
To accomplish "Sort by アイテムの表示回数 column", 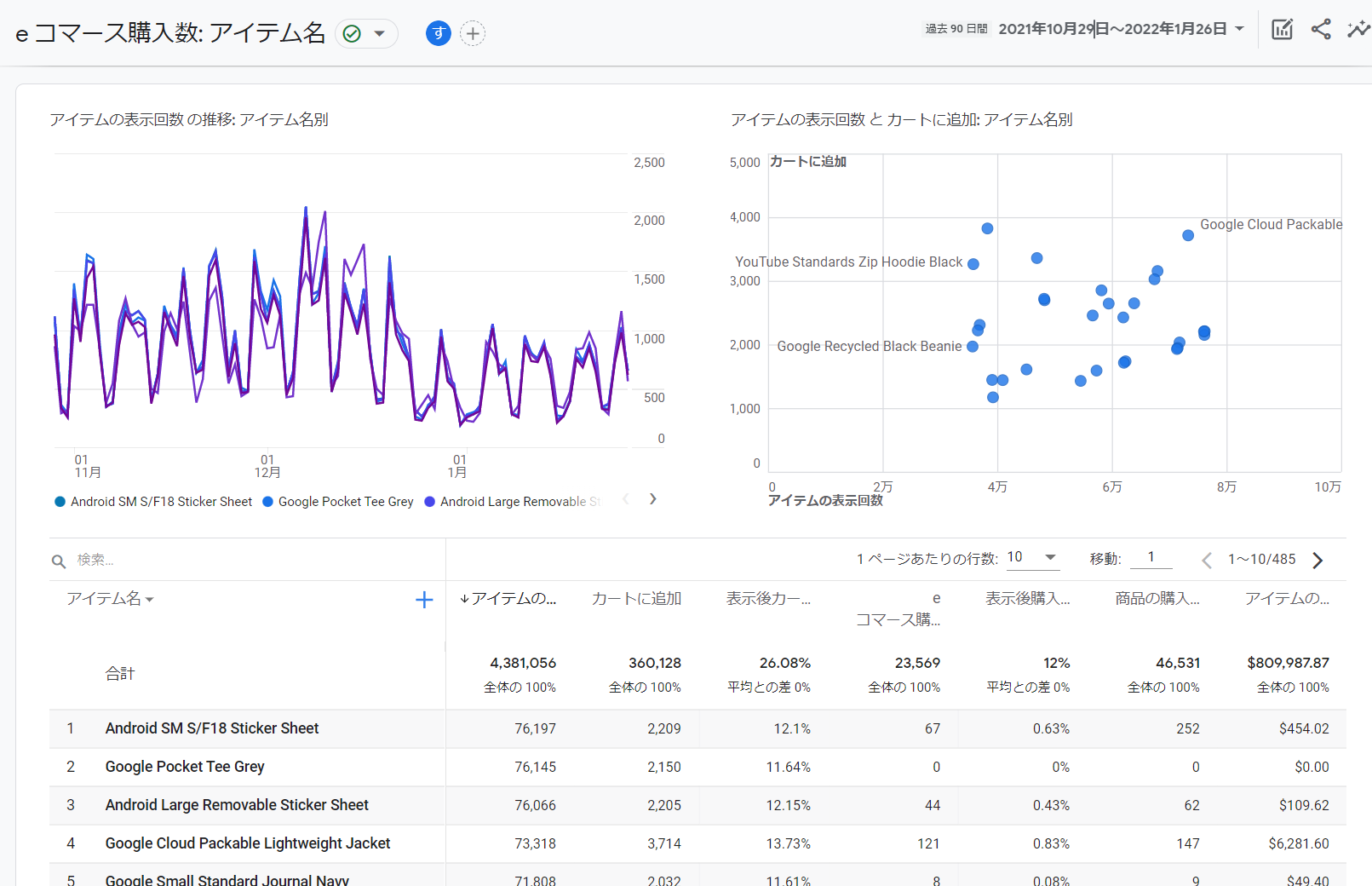I will coord(508,599).
